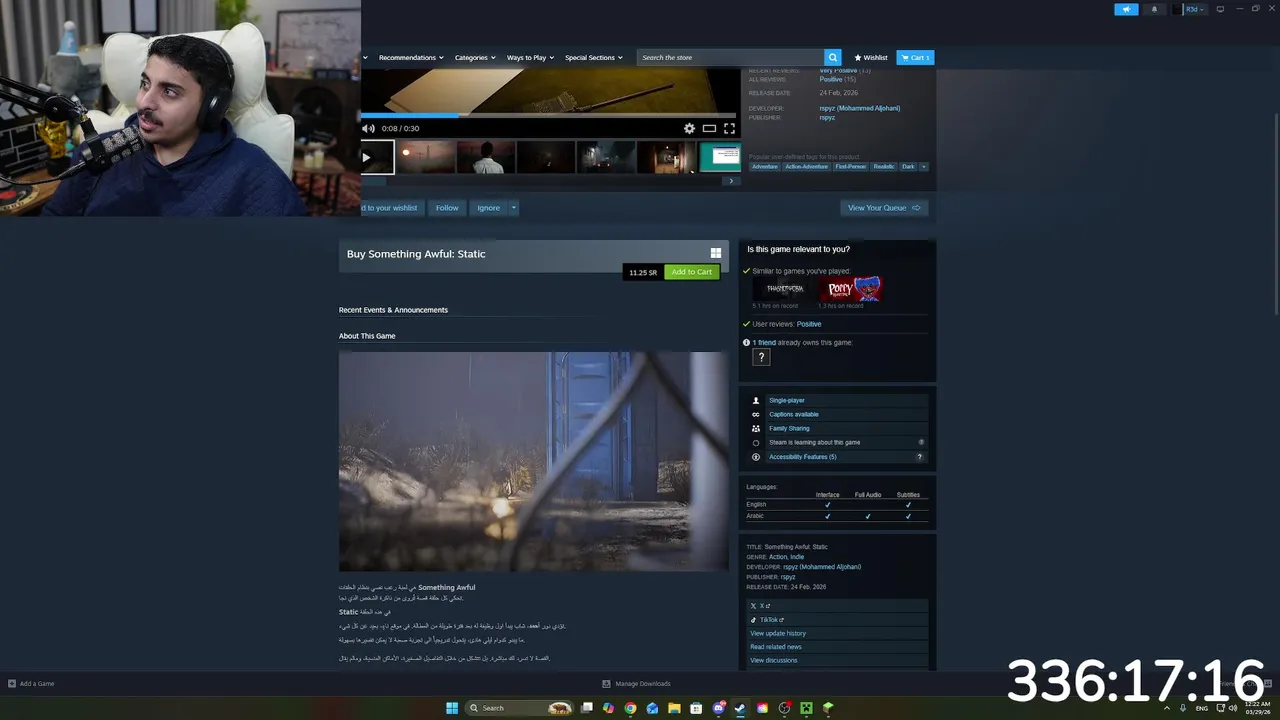
Task: Select the sunset power lines screenshot thumbnail
Action: click(x=427, y=157)
